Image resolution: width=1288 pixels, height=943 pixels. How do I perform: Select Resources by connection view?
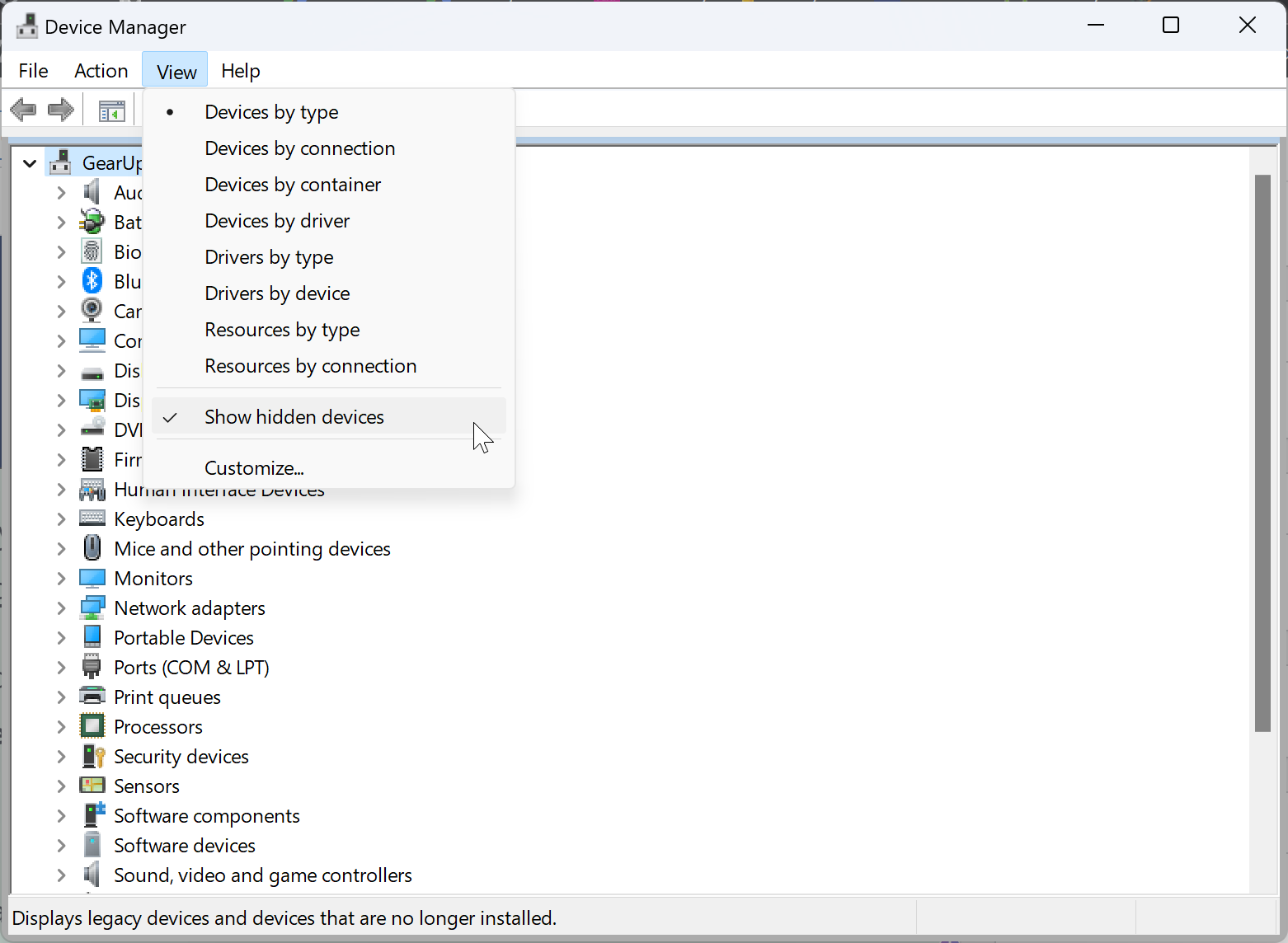point(329,366)
